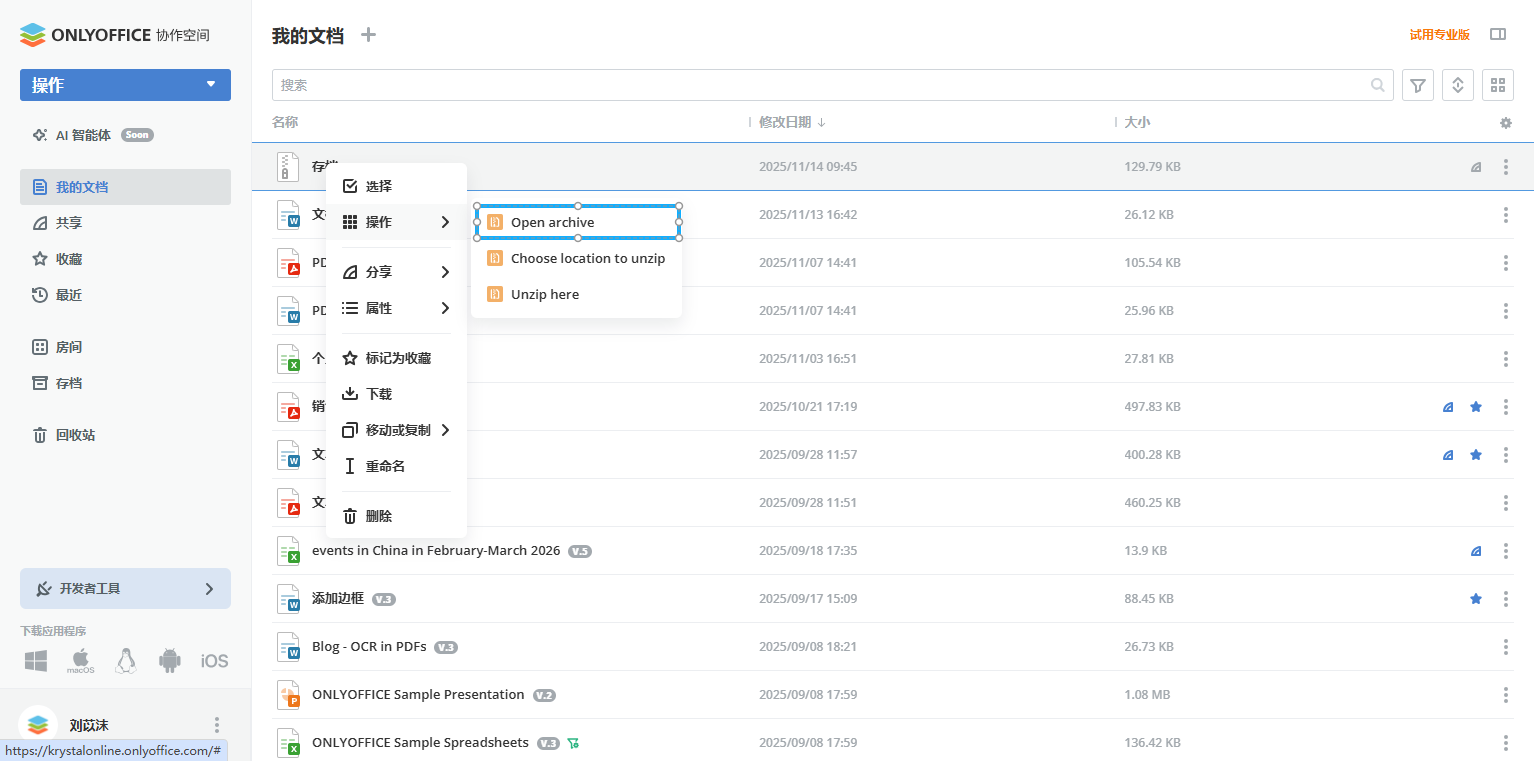Screen dimensions: 1534x761
Task: Click the star icon on 添加边框 row
Action: point(1476,599)
